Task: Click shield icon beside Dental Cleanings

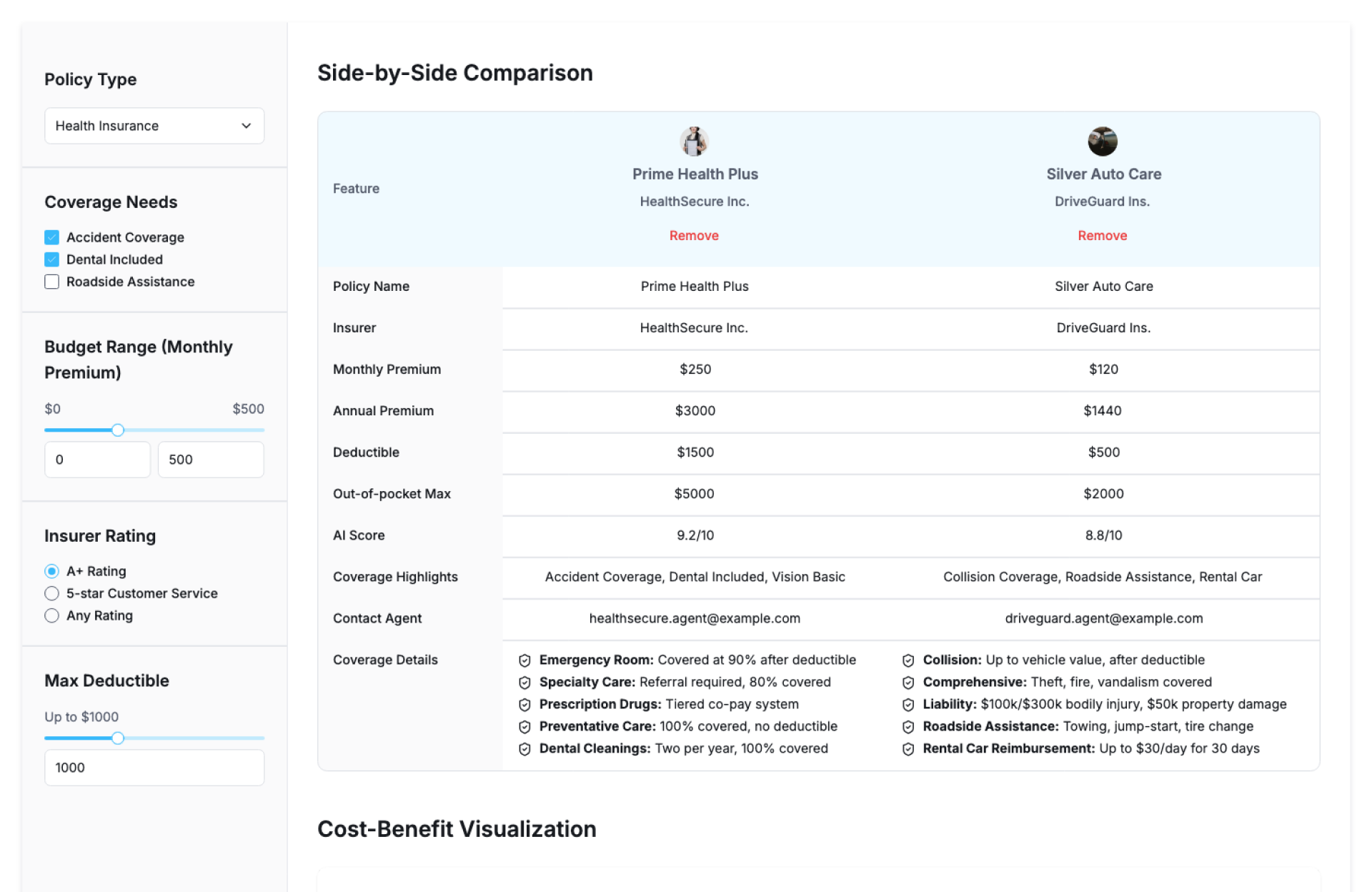Action: tap(525, 749)
